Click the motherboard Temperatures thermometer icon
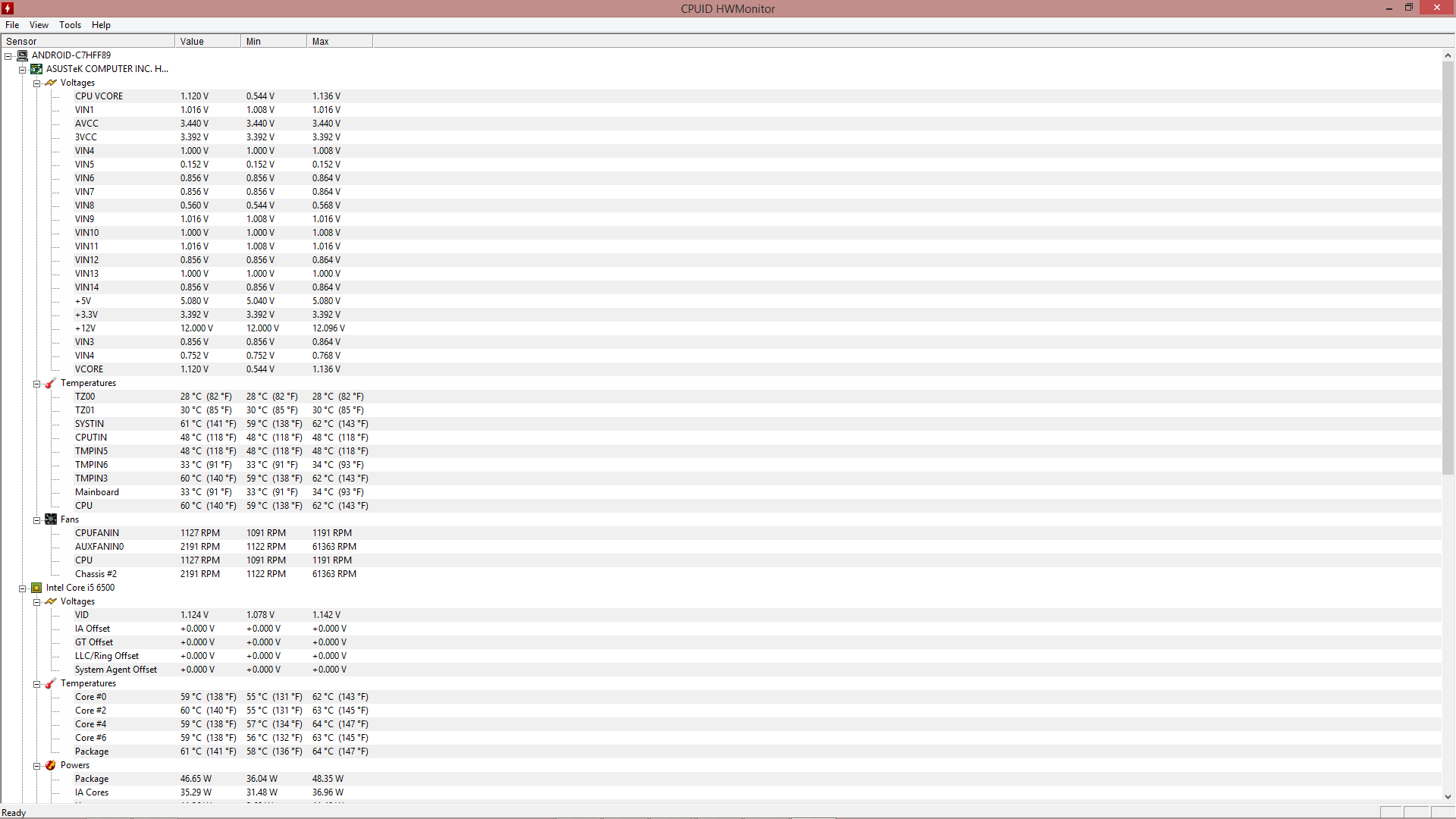The image size is (1456, 819). click(x=51, y=383)
